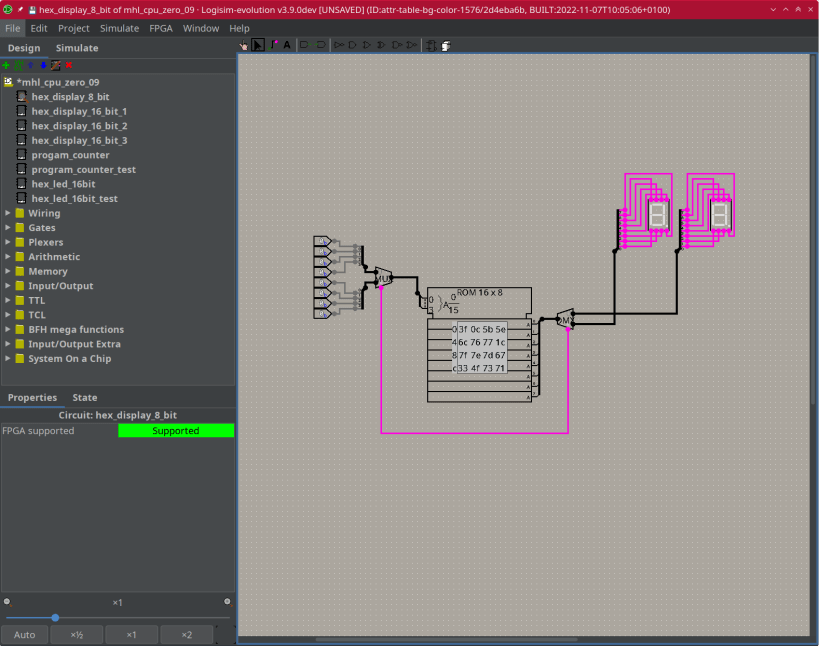Open the Simulate menu
Viewport: 819px width, 646px height.
click(119, 28)
